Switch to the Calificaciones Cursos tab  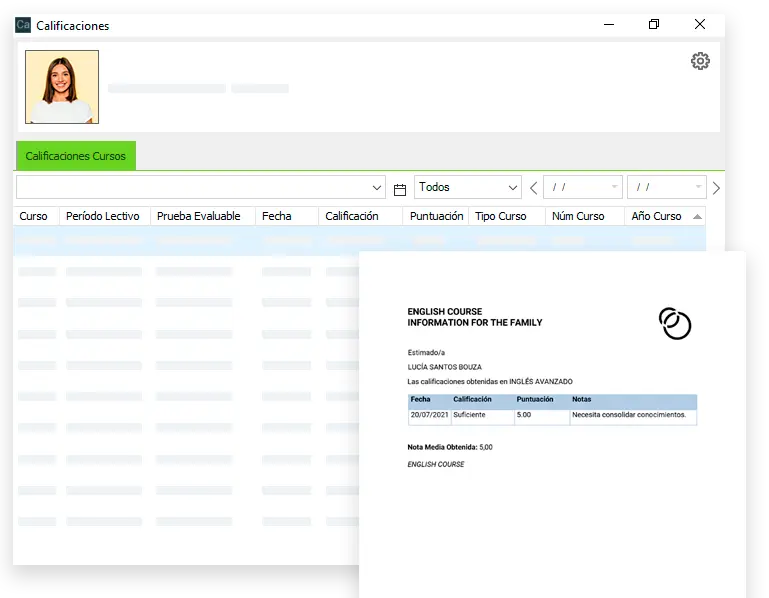click(76, 156)
